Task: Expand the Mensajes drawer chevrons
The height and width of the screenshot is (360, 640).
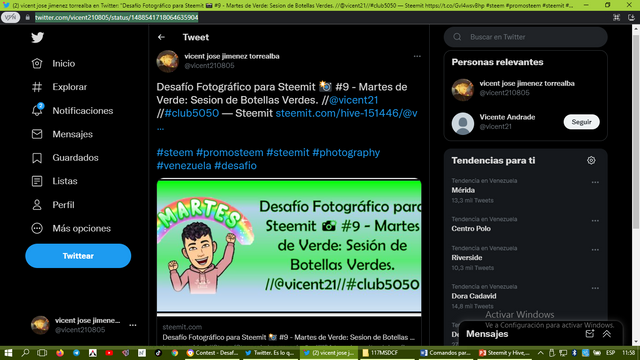Action: pyautogui.click(x=607, y=334)
